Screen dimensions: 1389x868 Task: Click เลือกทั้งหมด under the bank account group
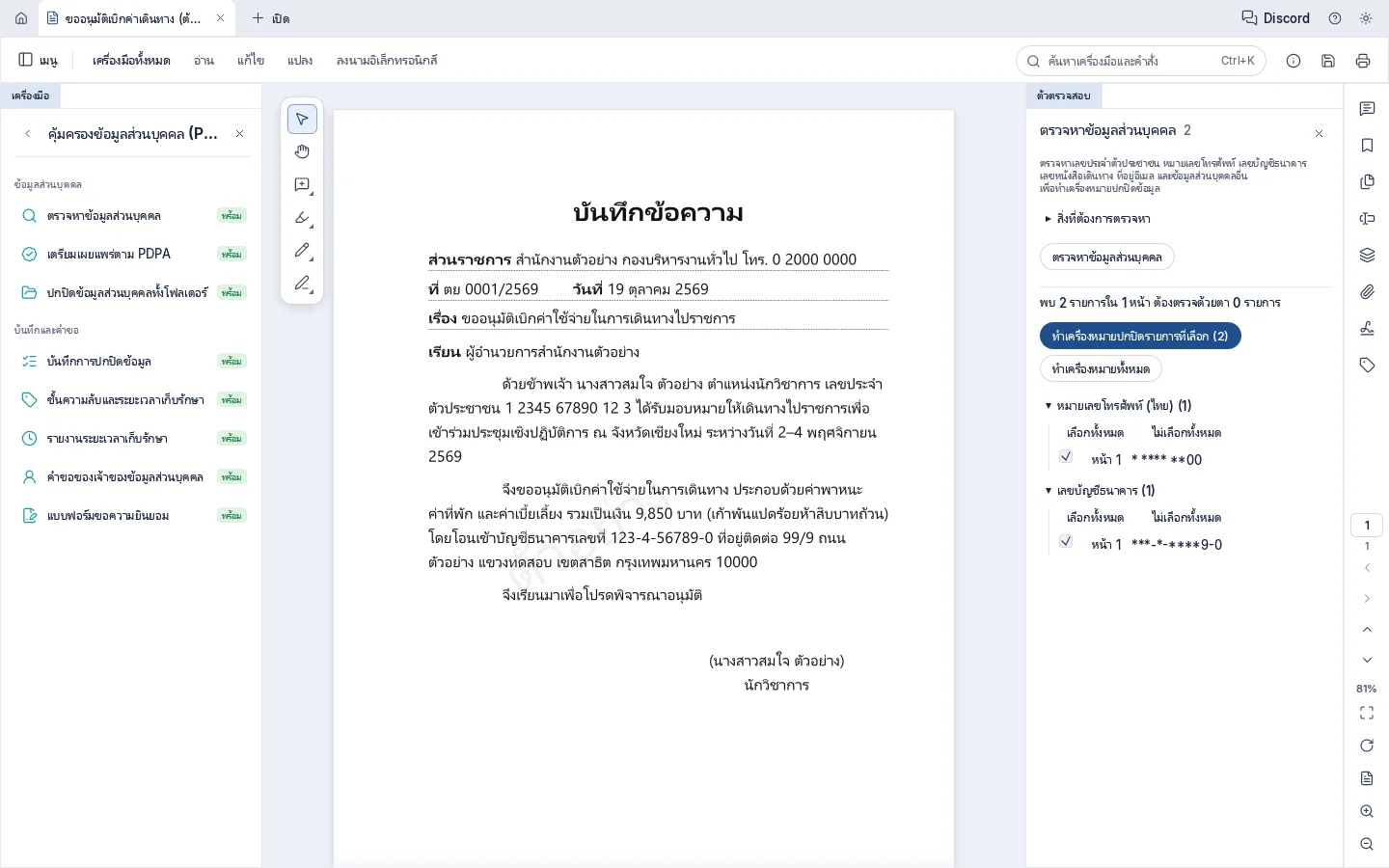click(1095, 518)
